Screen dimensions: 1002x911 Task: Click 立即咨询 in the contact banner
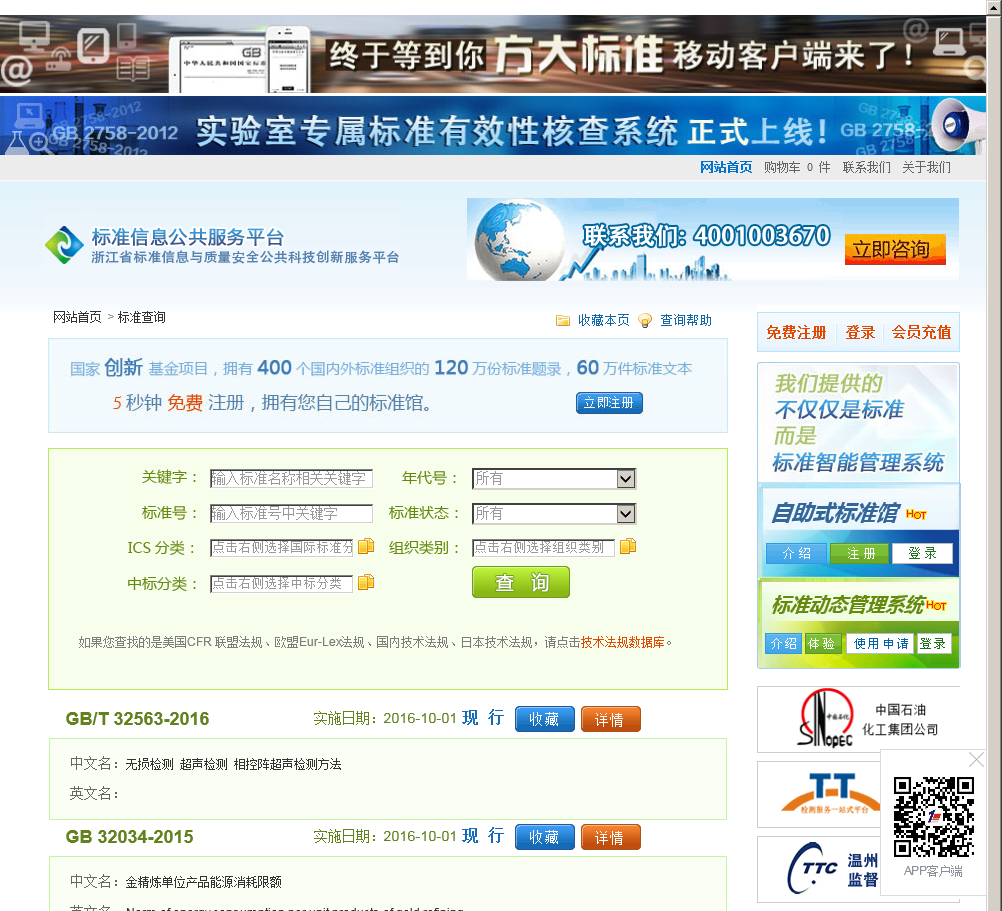(x=895, y=249)
